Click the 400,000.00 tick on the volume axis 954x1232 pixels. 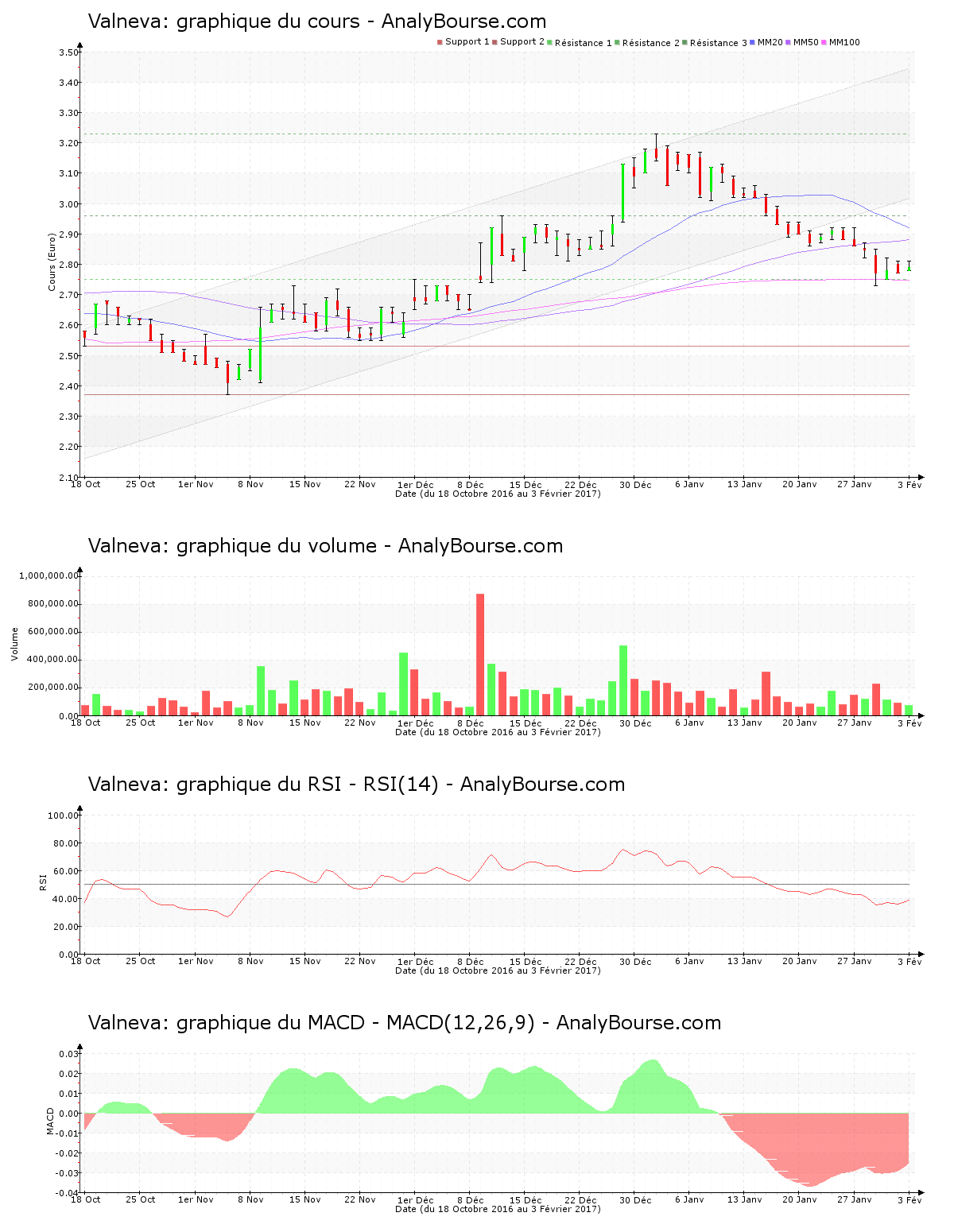click(52, 660)
